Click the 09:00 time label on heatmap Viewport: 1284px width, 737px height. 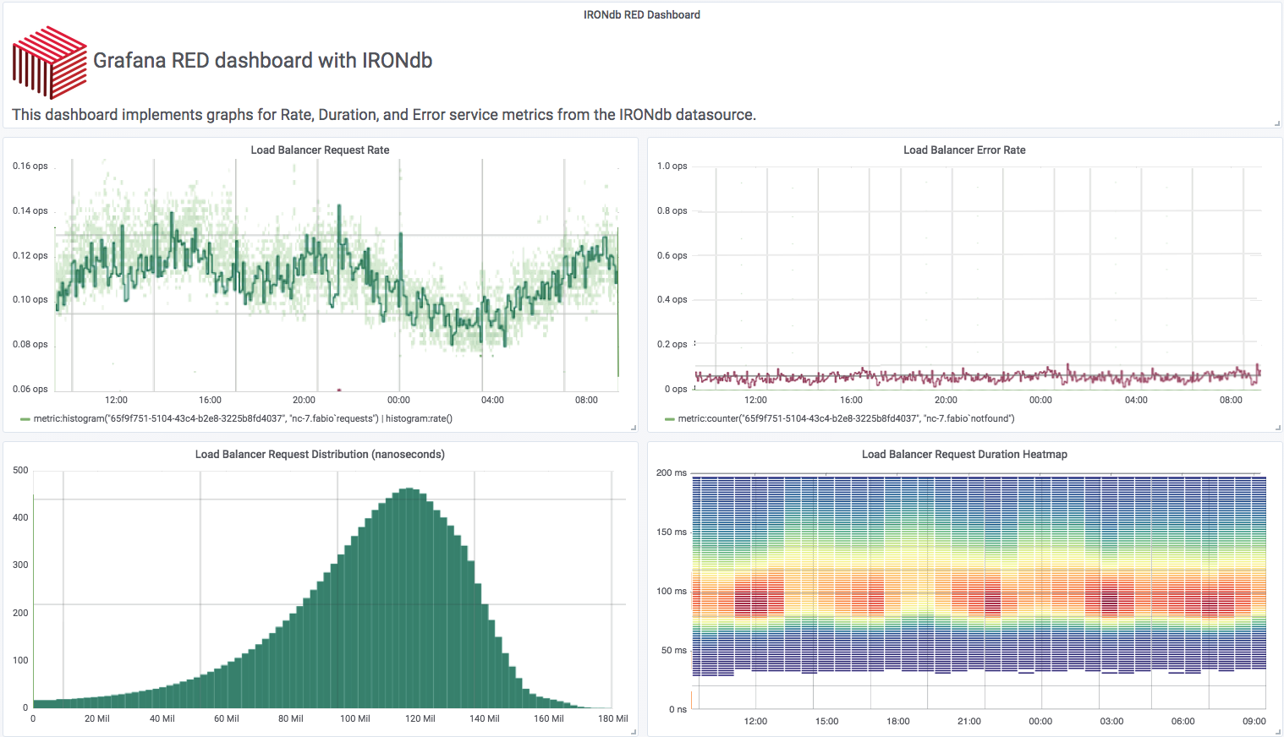click(1253, 721)
